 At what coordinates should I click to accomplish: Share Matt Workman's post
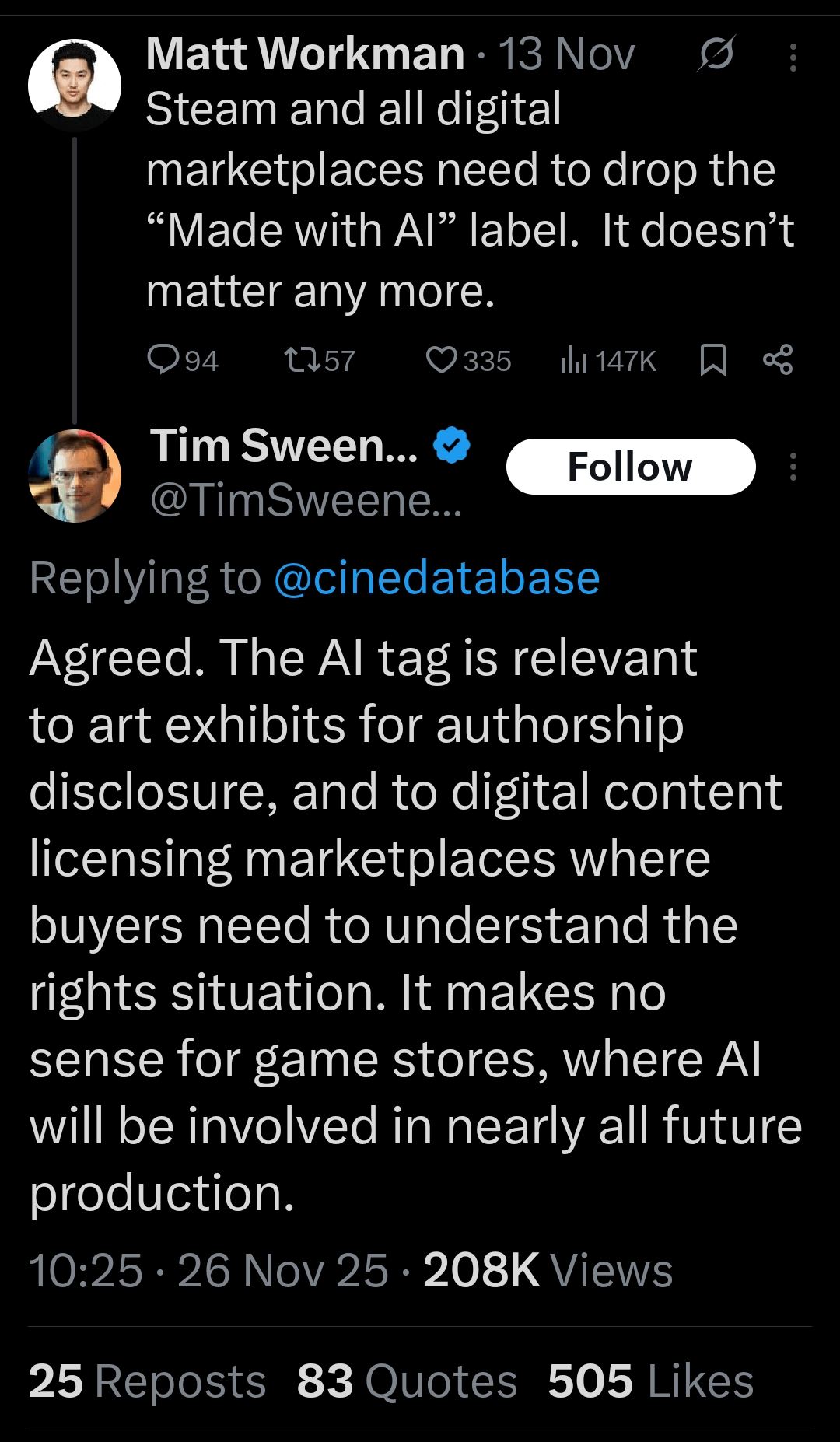point(778,359)
